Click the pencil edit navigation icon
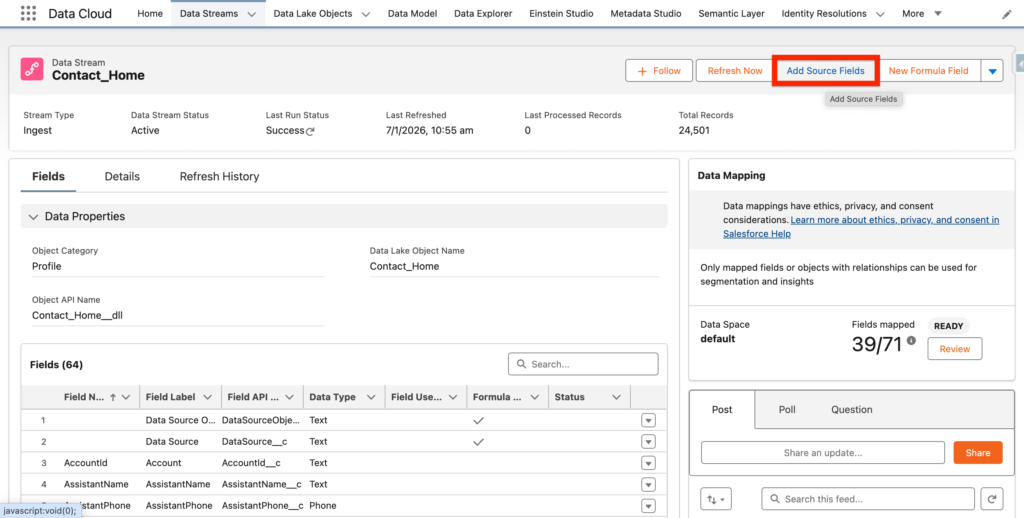 coord(1006,15)
